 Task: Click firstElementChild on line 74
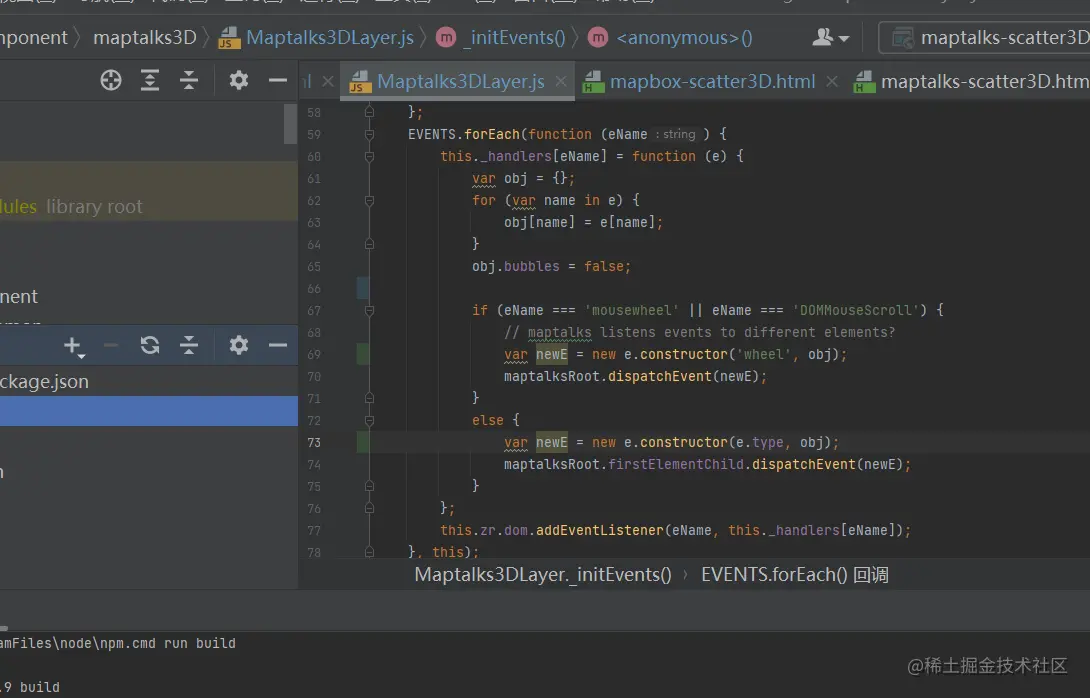[x=676, y=464]
